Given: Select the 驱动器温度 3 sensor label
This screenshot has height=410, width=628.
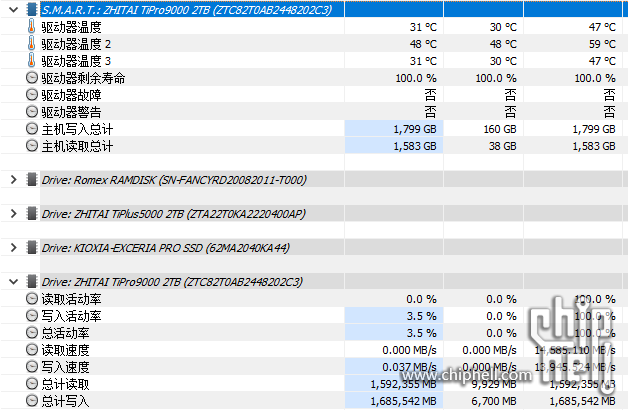Looking at the screenshot, I should click(76, 61).
